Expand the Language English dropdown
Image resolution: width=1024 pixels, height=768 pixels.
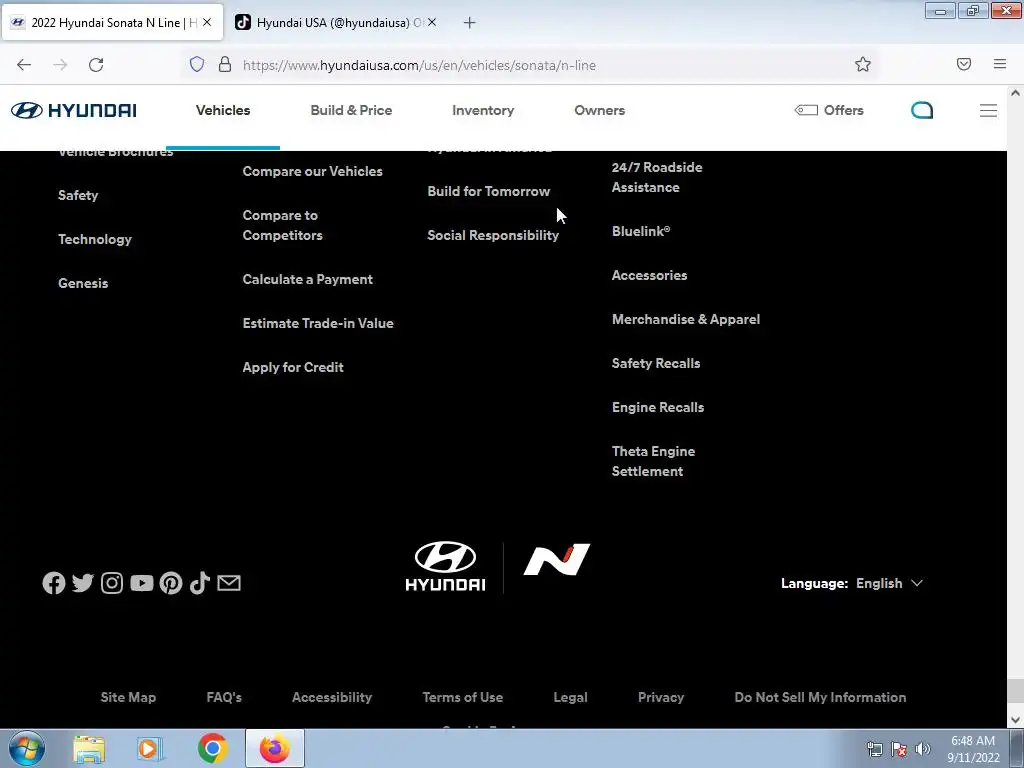click(889, 583)
